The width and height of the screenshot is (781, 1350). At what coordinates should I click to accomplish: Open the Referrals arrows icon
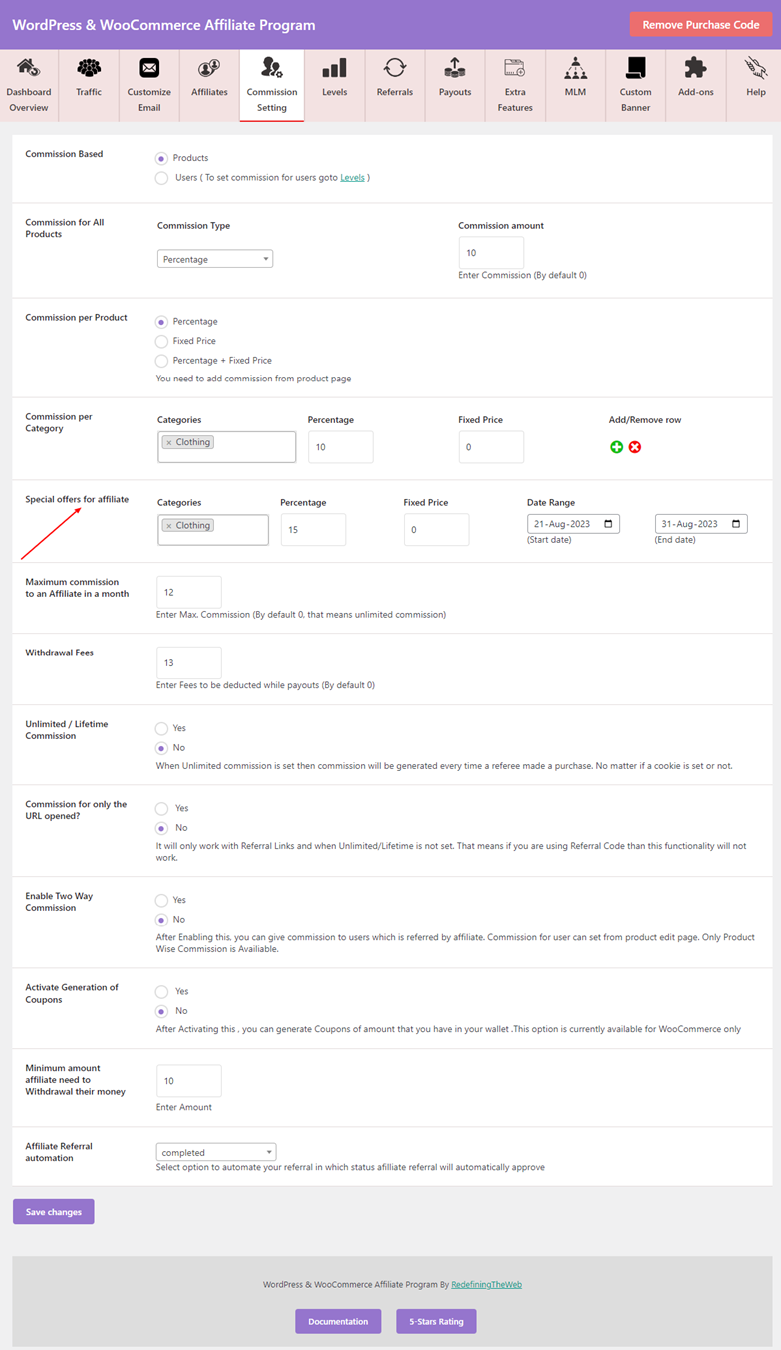point(395,68)
